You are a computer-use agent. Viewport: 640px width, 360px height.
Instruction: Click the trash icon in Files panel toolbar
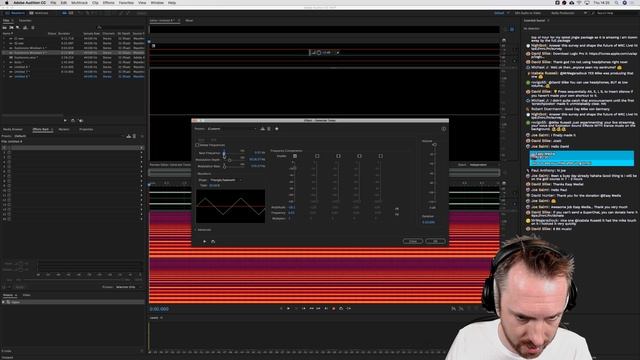pos(33,28)
